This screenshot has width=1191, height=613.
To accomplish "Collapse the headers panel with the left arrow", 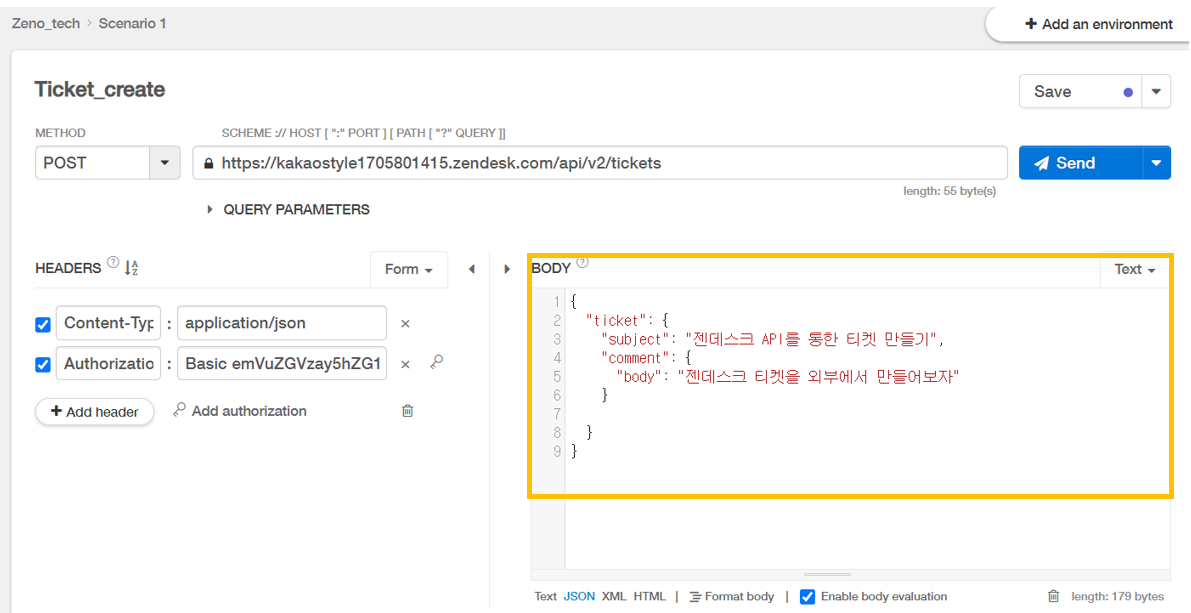I will 471,268.
